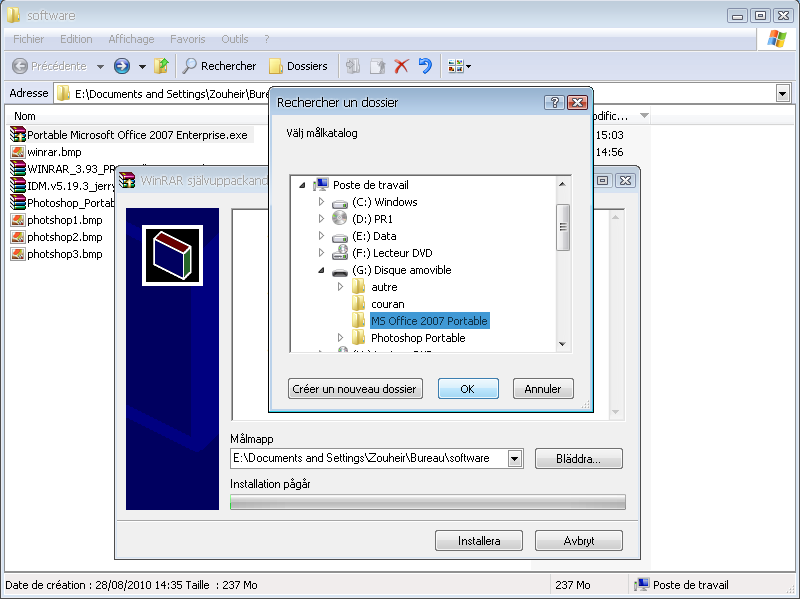Select the (F:) Lecteur DVD icon
800x599 pixels.
(x=340, y=253)
